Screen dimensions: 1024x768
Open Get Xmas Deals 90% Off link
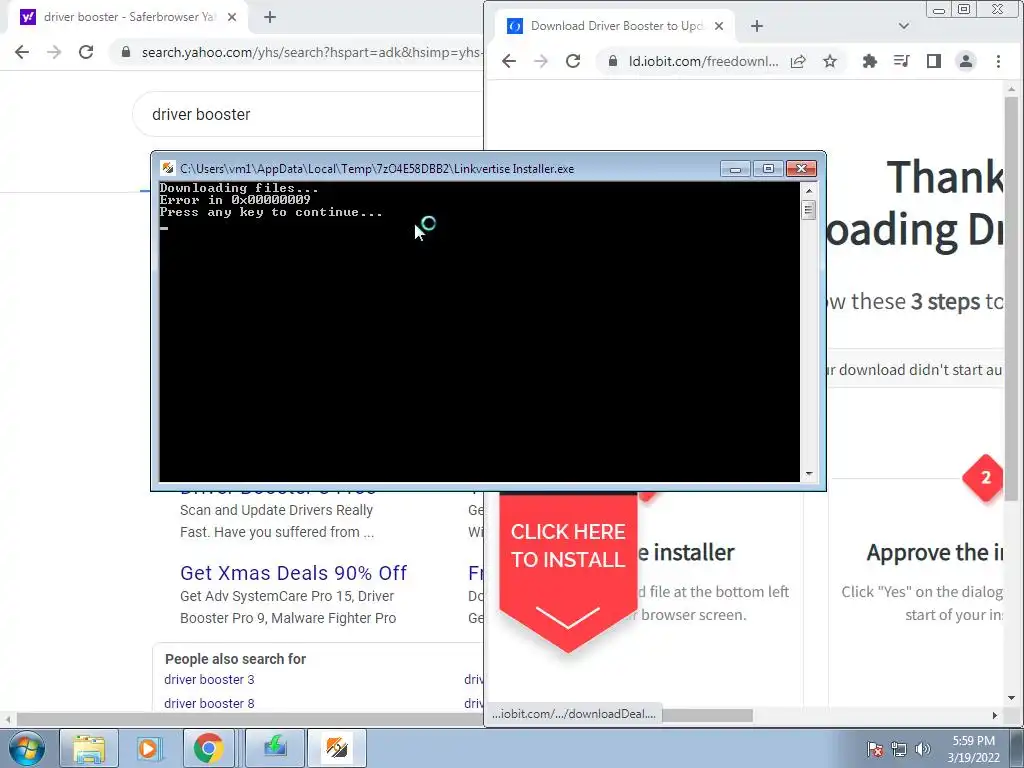pyautogui.click(x=293, y=573)
